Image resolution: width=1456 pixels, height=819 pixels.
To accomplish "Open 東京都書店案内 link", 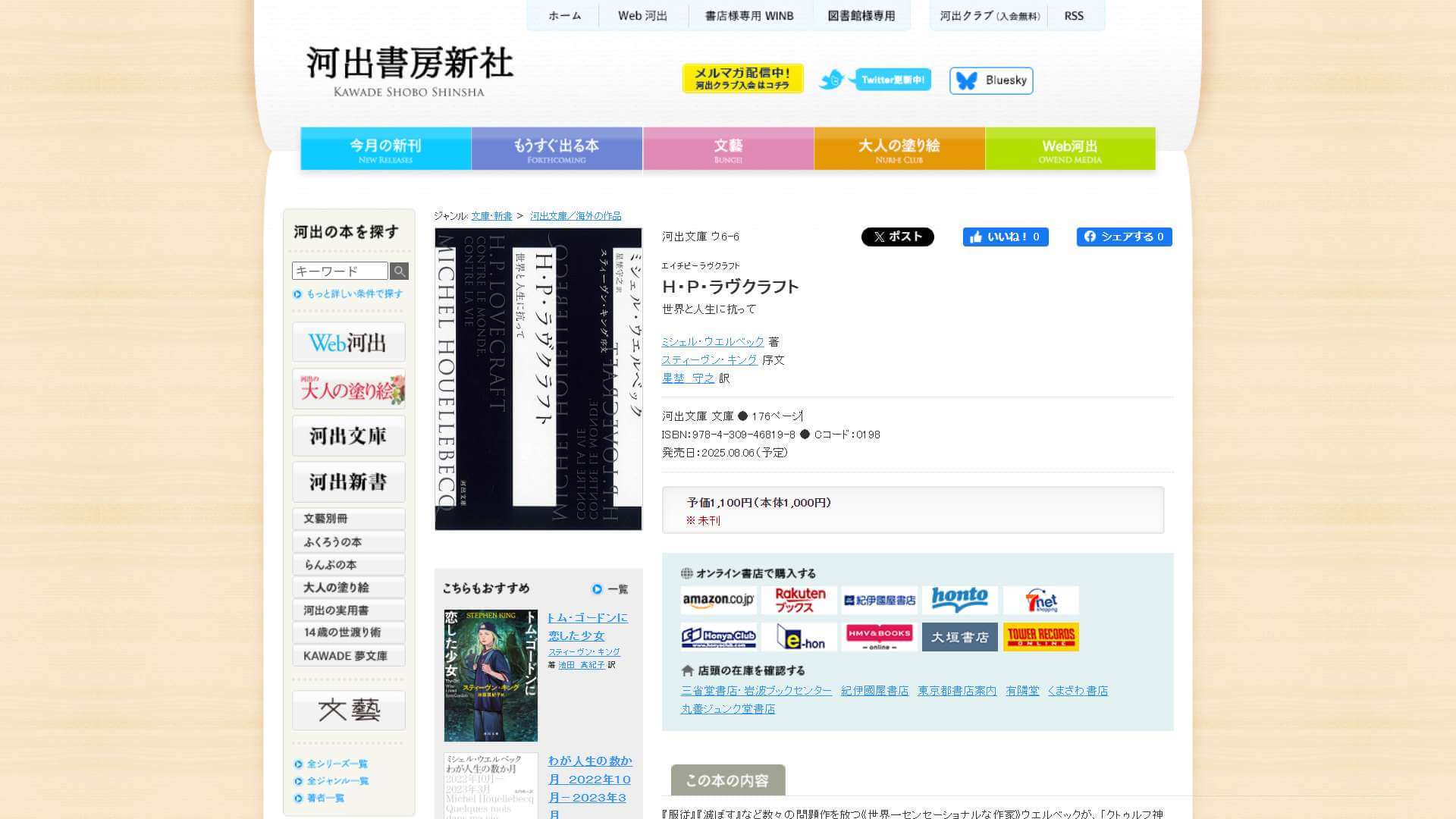I will tap(957, 691).
